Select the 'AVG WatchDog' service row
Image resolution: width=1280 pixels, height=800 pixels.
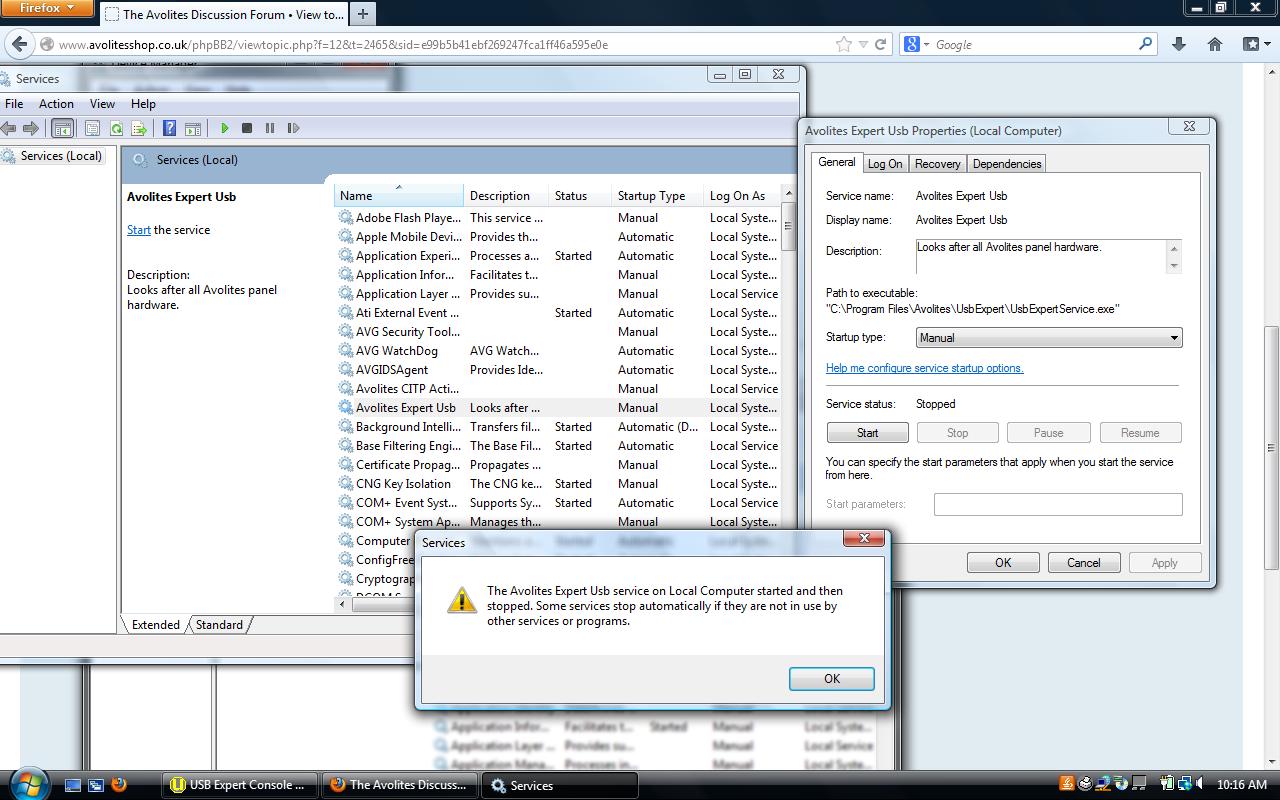558,351
